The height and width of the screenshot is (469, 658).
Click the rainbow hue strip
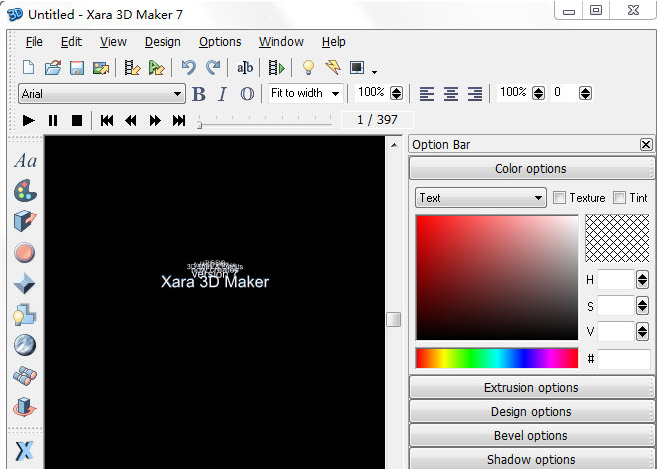497,358
